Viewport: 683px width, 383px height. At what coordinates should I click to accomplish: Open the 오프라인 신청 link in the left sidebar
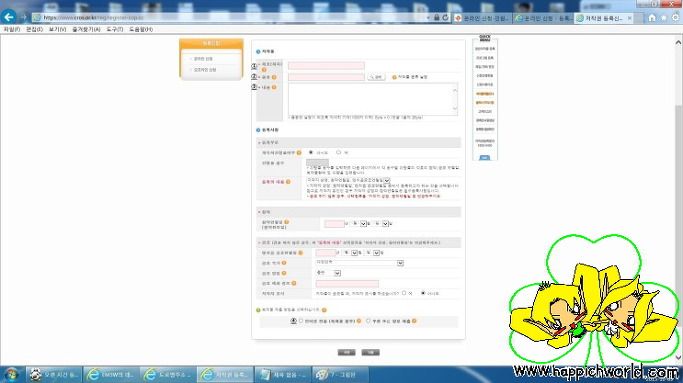coord(205,70)
